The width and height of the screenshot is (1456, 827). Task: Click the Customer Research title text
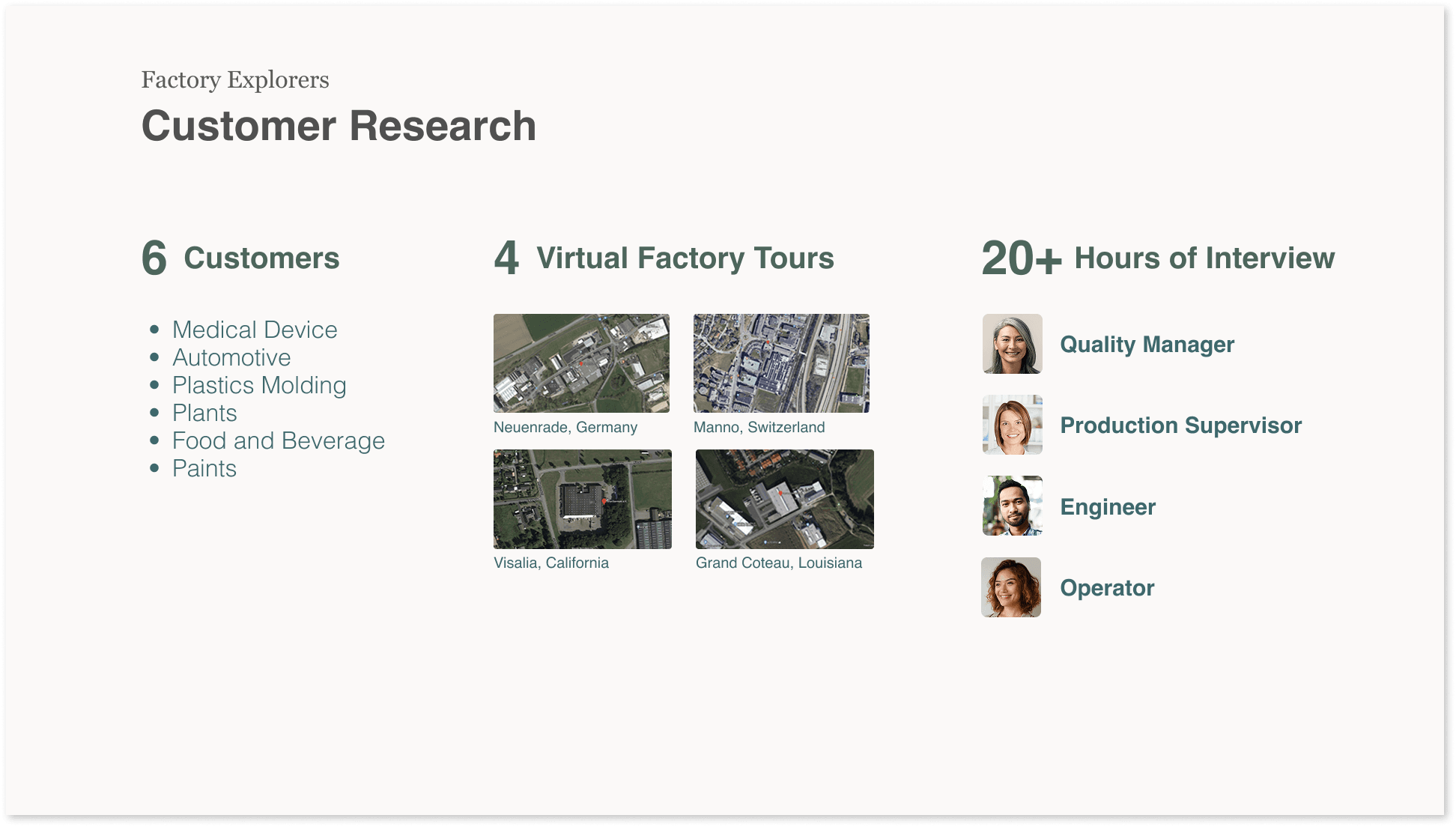tap(339, 126)
